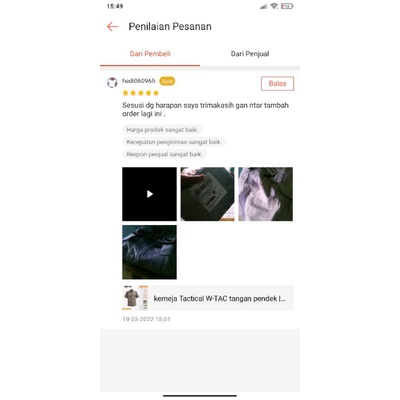Tap the mobile signal strength icon
The height and width of the screenshot is (400, 400).
[x=263, y=6]
